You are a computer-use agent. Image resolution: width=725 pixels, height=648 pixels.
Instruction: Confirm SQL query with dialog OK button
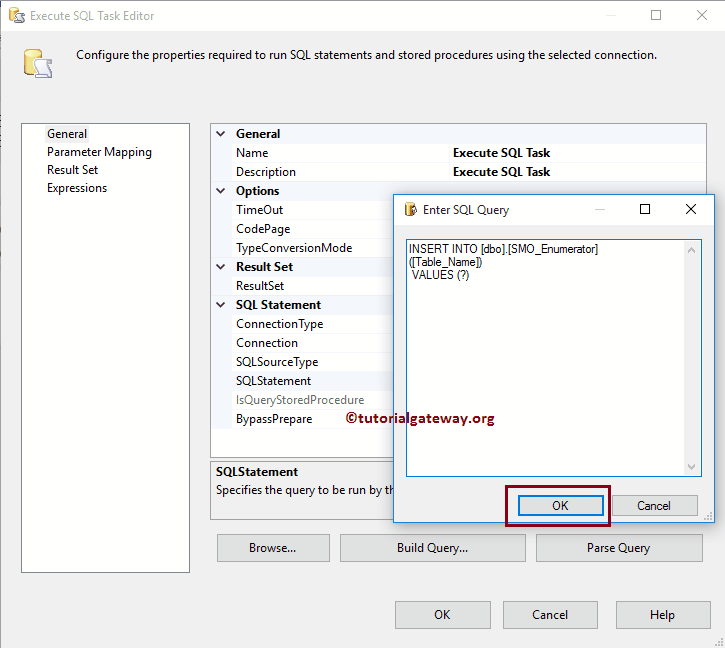(x=560, y=506)
